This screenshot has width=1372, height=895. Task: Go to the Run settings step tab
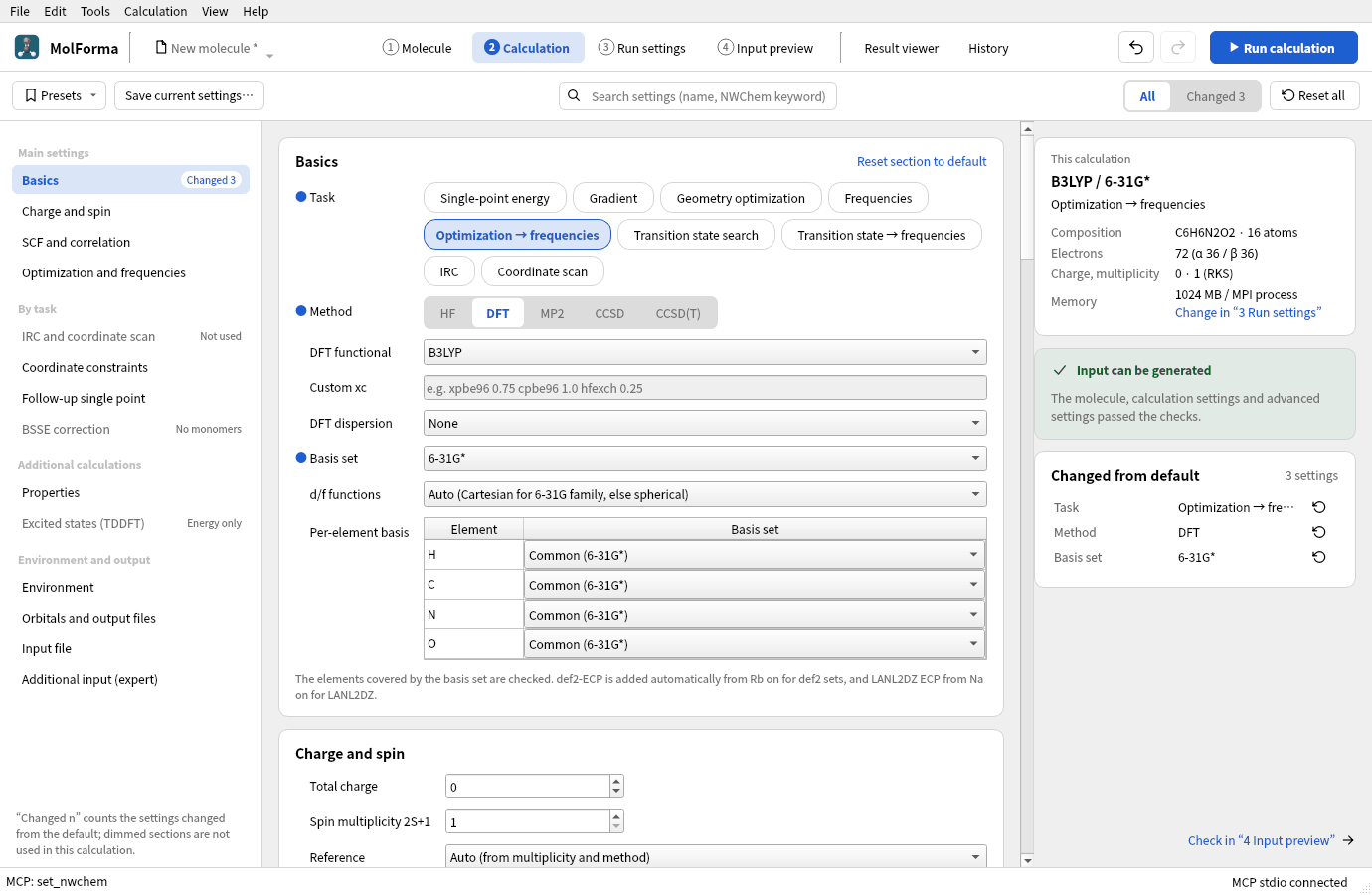pos(641,48)
